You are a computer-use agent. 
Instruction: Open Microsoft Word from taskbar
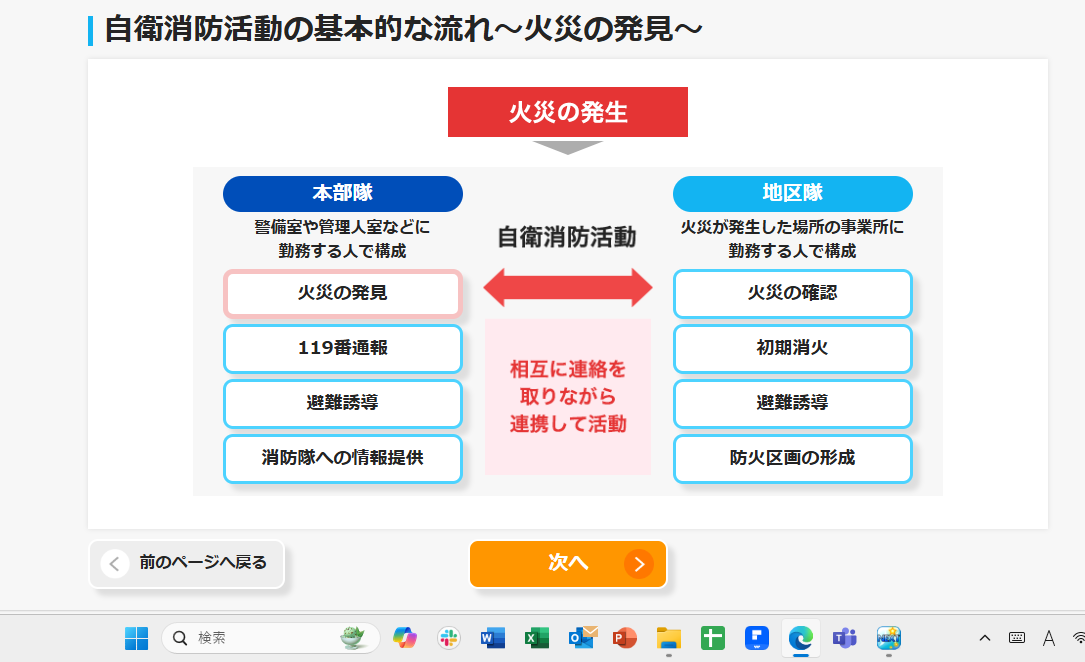click(493, 638)
